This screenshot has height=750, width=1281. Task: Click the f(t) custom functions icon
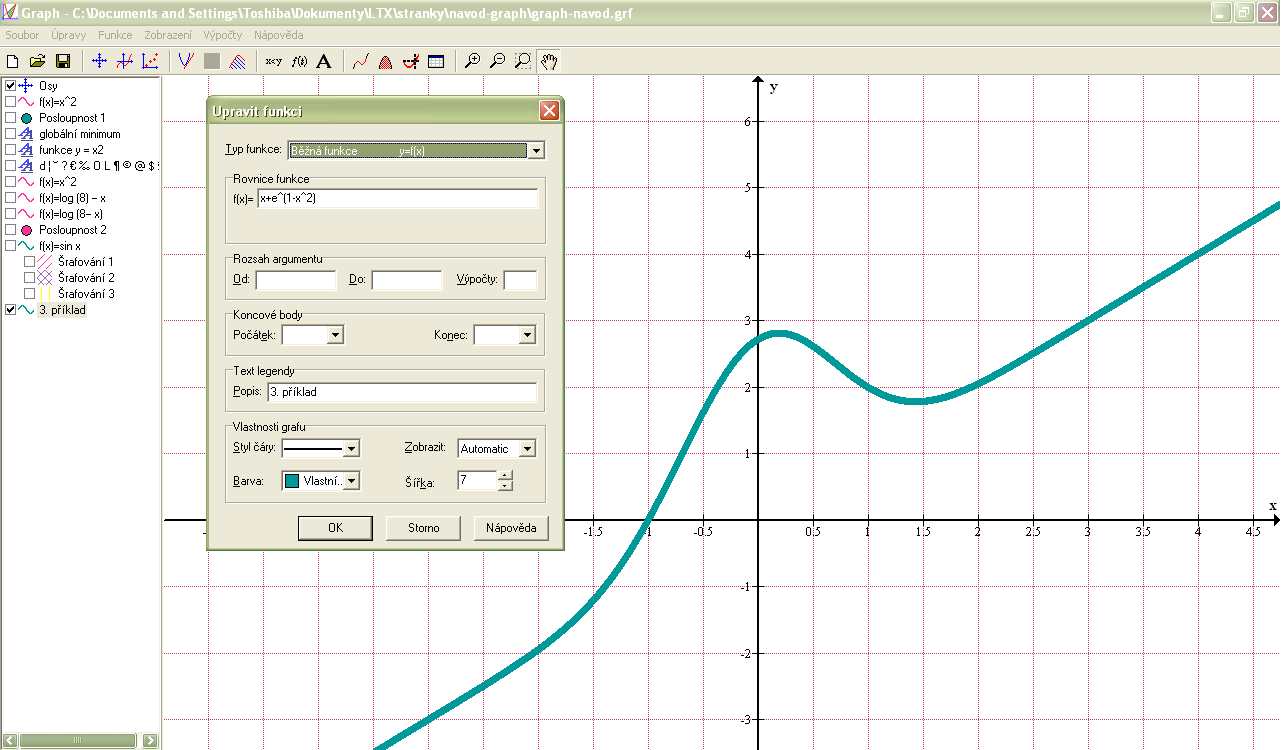pyautogui.click(x=299, y=61)
